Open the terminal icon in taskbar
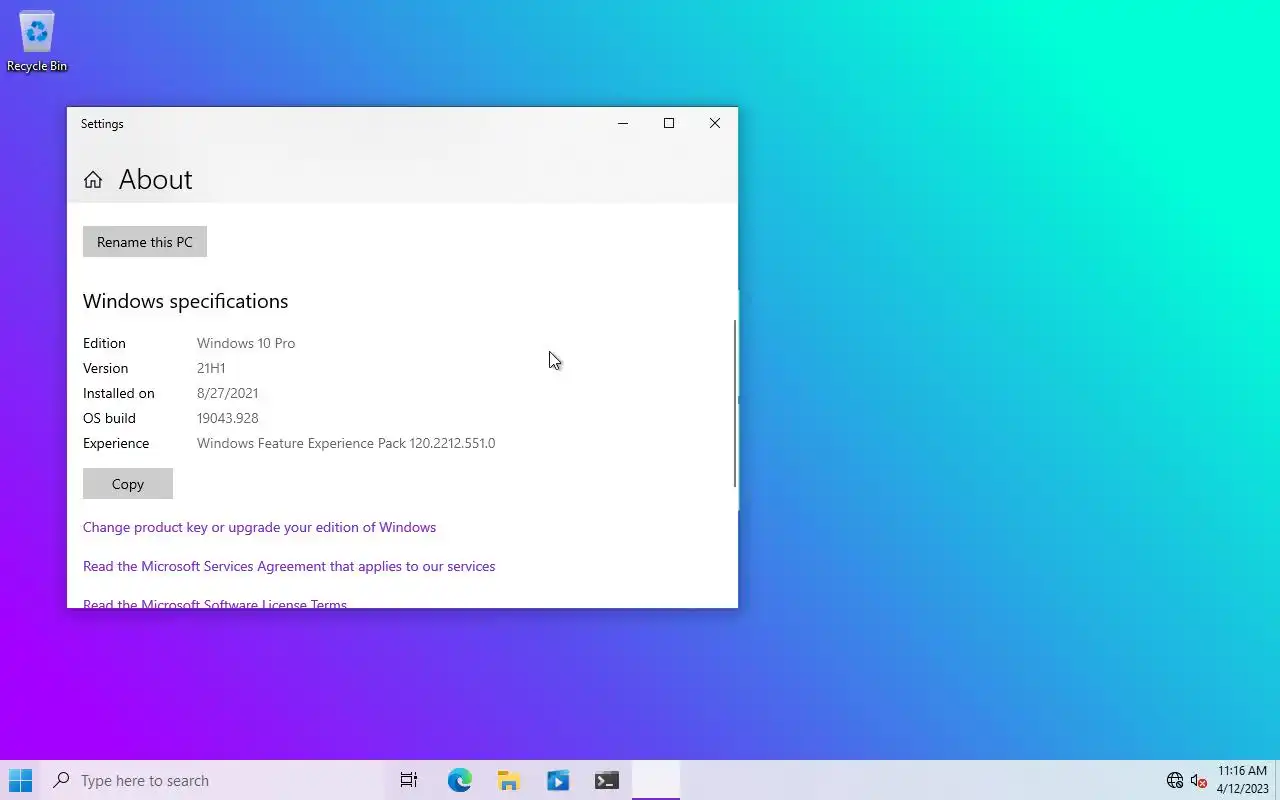Image resolution: width=1280 pixels, height=800 pixels. 607,780
